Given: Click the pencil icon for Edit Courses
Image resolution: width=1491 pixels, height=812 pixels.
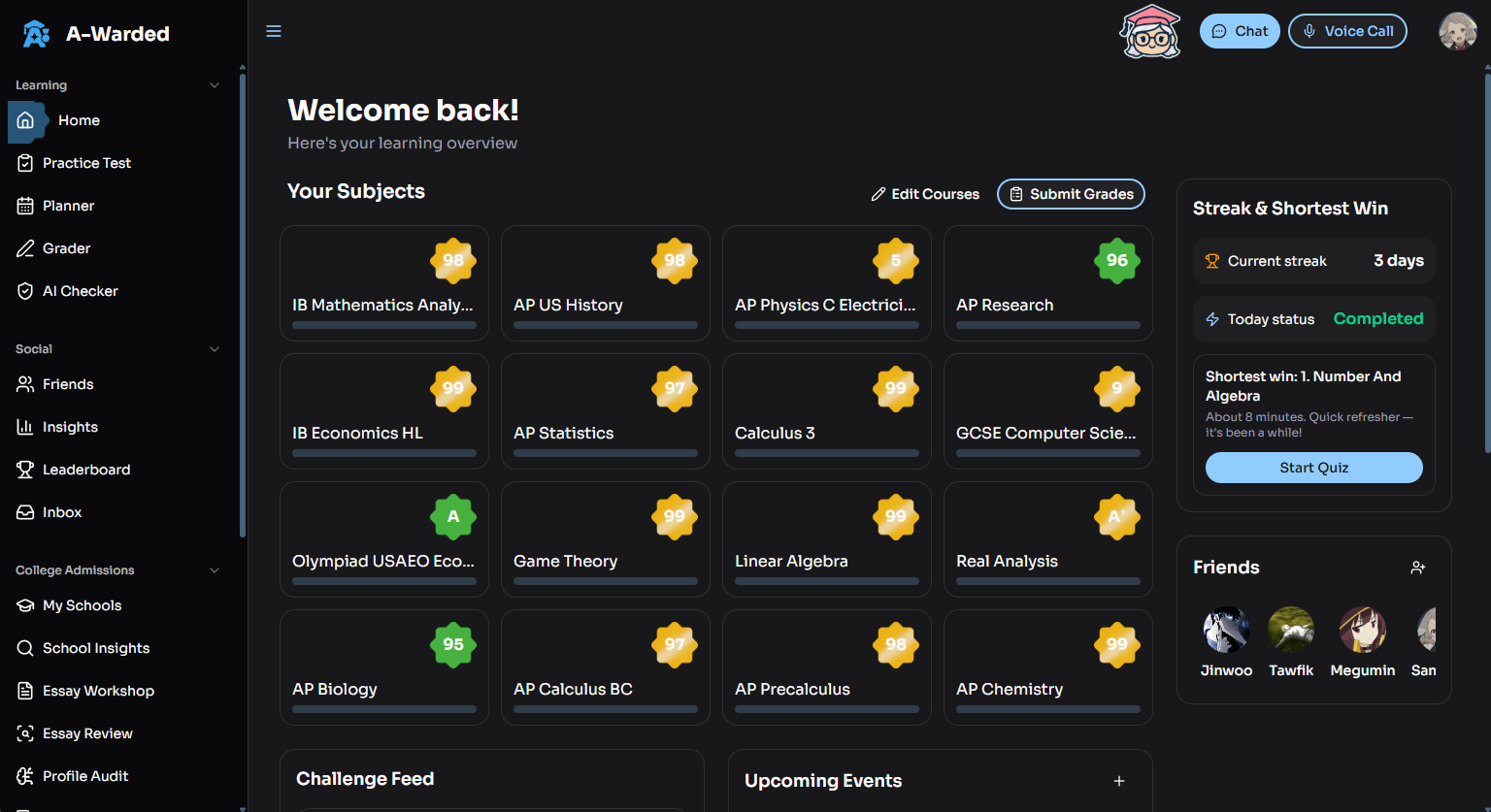Looking at the screenshot, I should tap(878, 194).
